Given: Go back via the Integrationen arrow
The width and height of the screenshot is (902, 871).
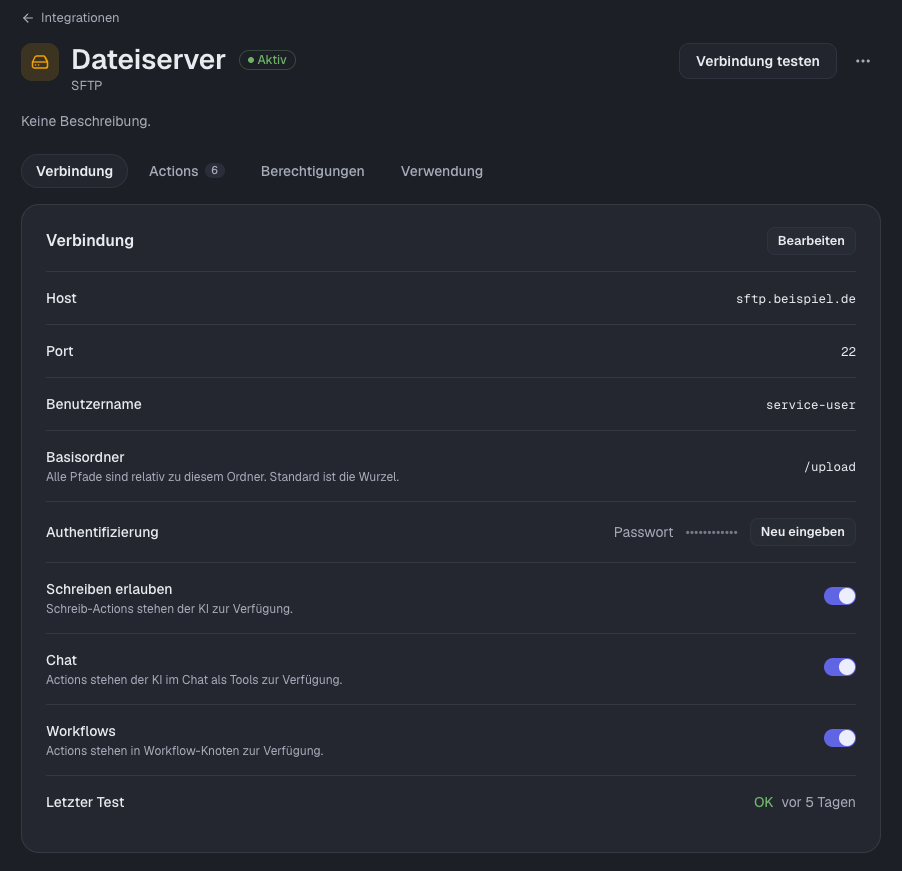Looking at the screenshot, I should [27, 18].
